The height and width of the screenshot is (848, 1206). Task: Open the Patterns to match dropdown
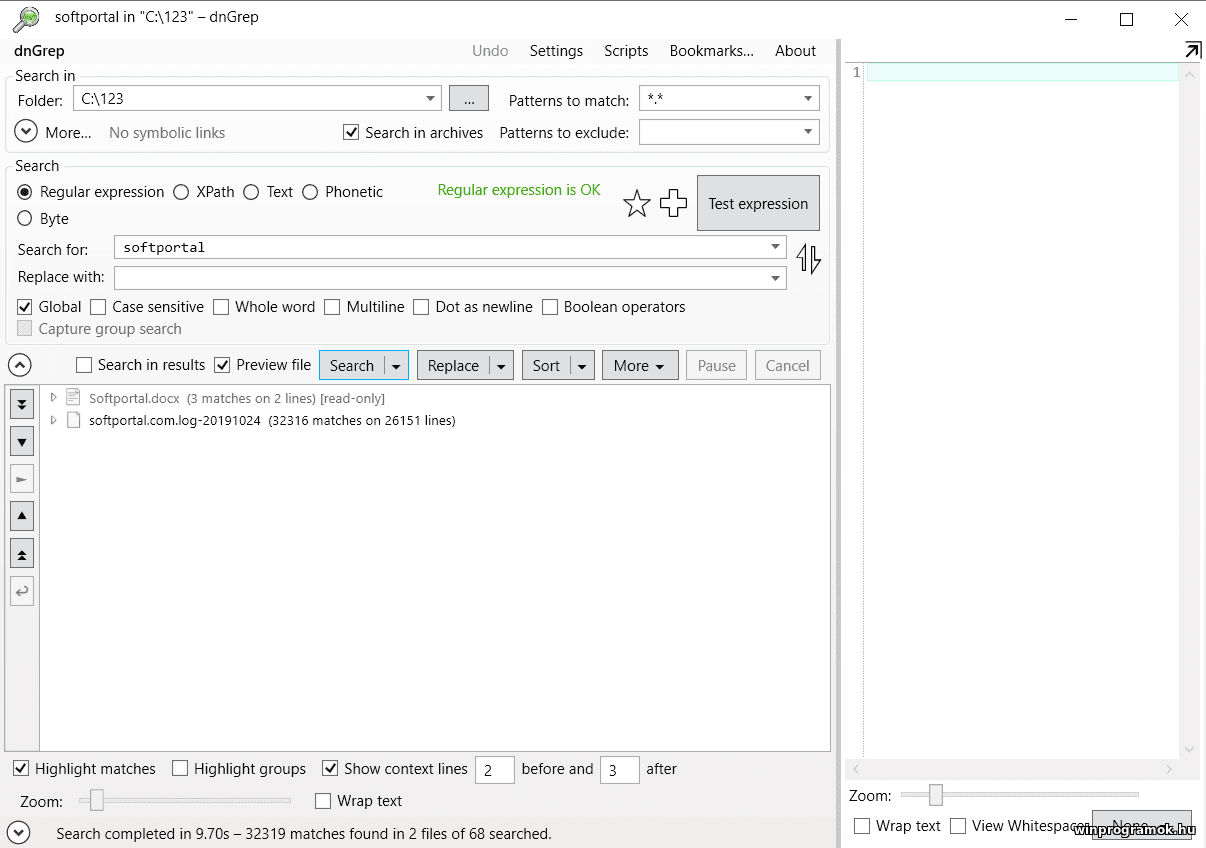[807, 99]
